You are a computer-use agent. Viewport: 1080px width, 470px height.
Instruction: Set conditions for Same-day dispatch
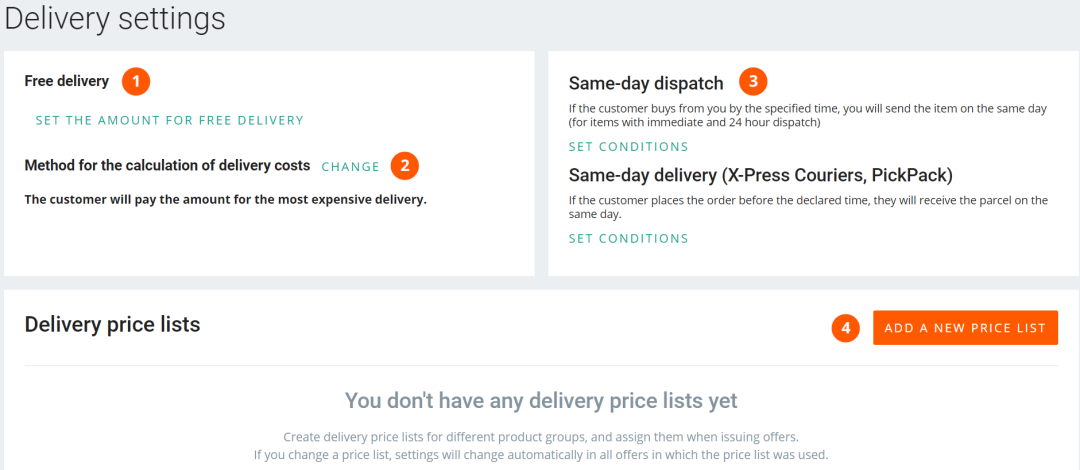(x=628, y=147)
